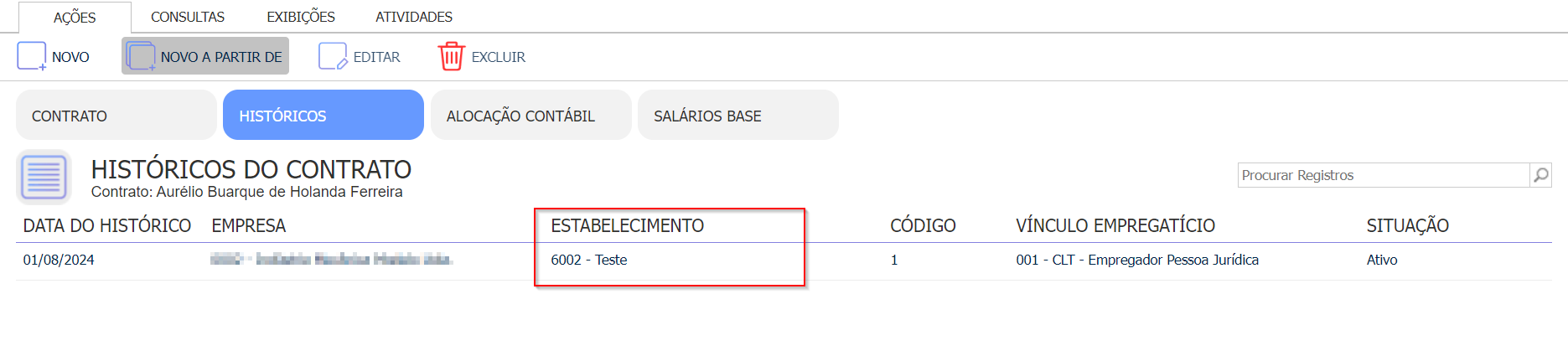Select the Históricos section tab
Viewport: 1568px width, 356px height.
point(323,115)
